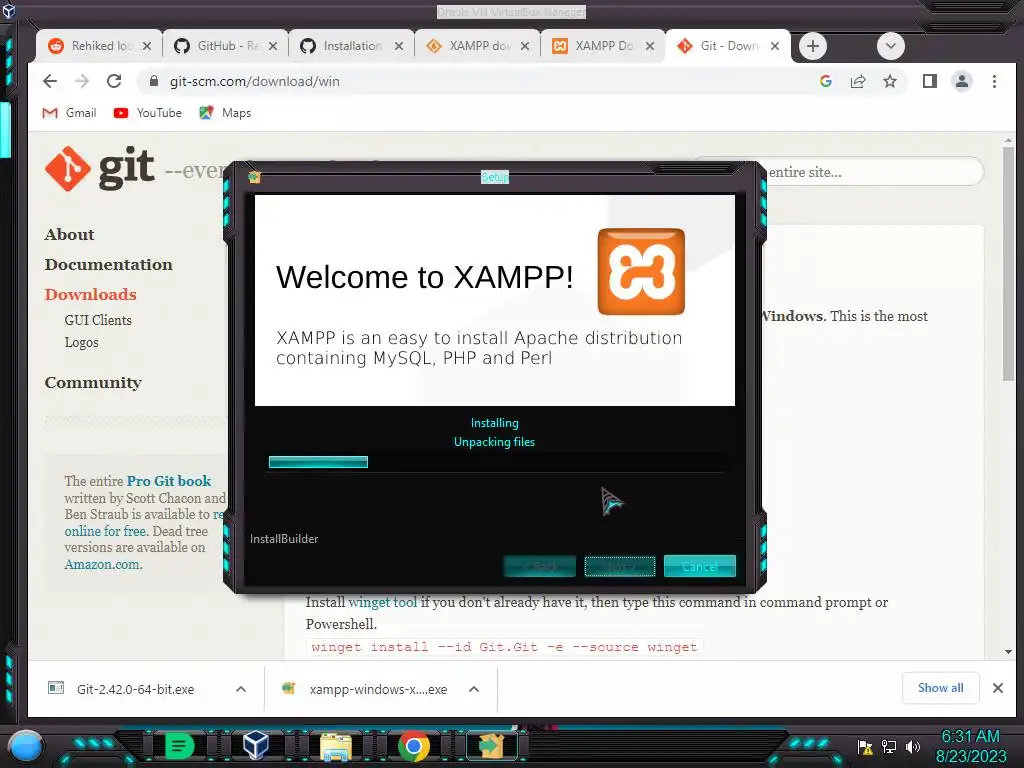The image size is (1024, 768).
Task: Click the Cancel button in XAMPP setup
Action: point(699,566)
